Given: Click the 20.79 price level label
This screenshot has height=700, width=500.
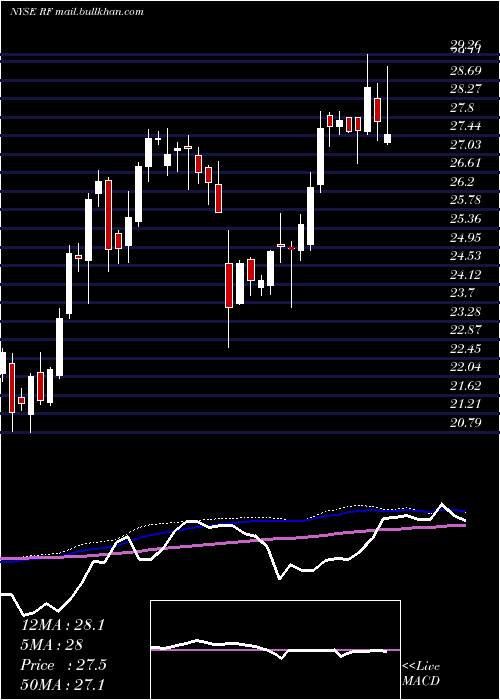Looking at the screenshot, I should click(465, 422).
